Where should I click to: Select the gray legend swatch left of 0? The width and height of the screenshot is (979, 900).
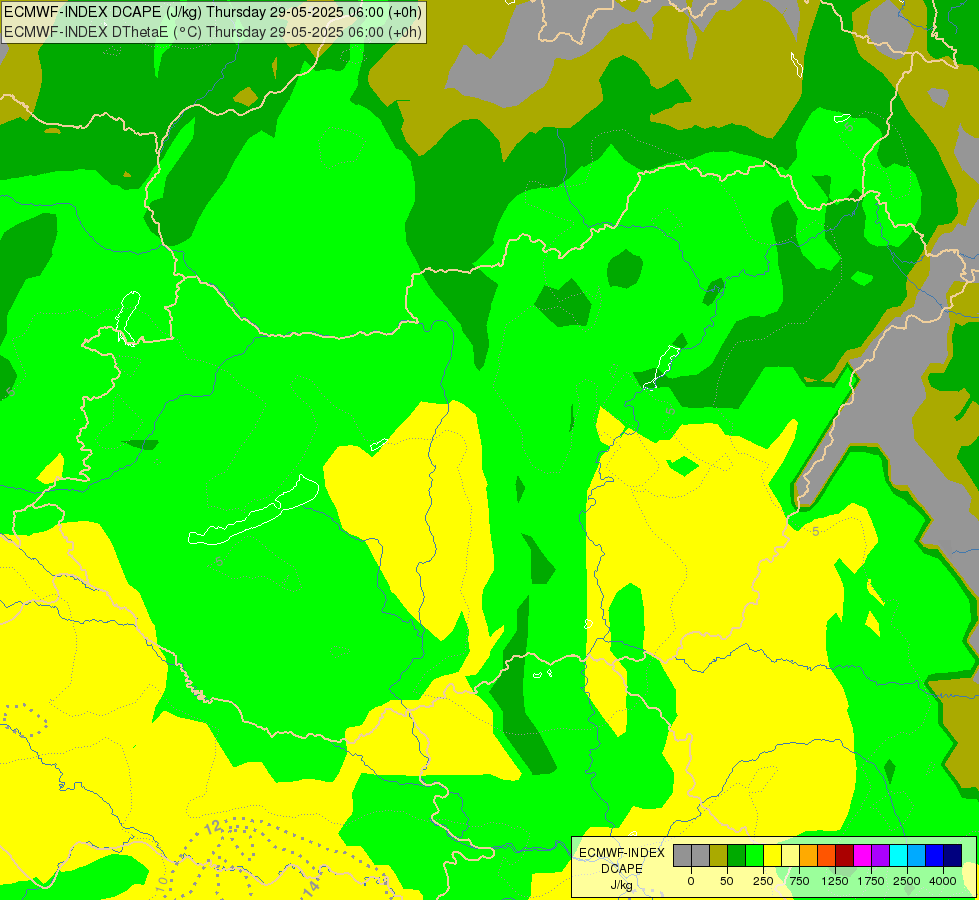coord(682,855)
